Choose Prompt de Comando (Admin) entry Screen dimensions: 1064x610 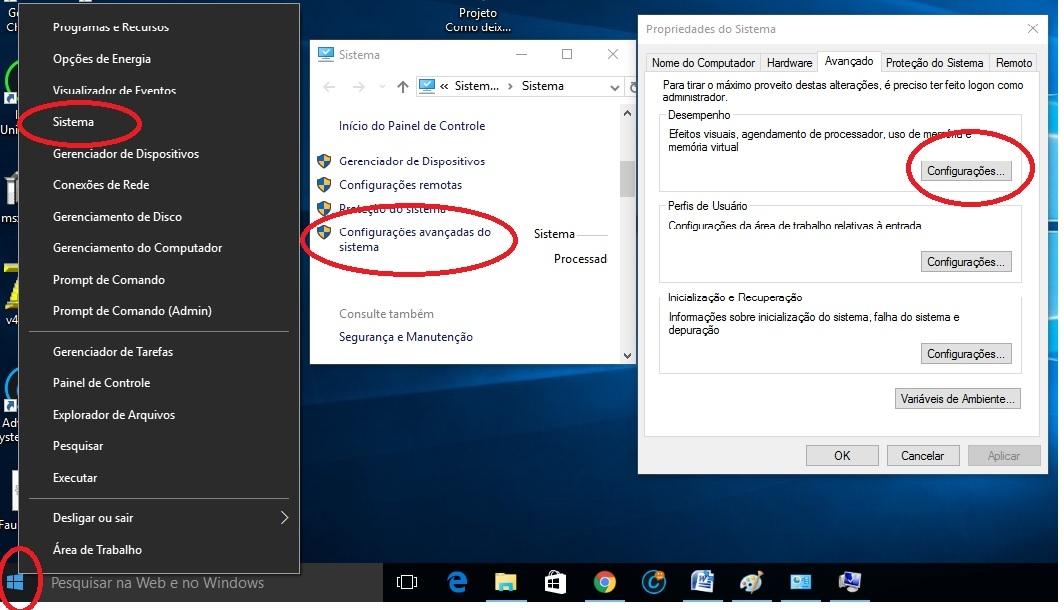(x=132, y=311)
